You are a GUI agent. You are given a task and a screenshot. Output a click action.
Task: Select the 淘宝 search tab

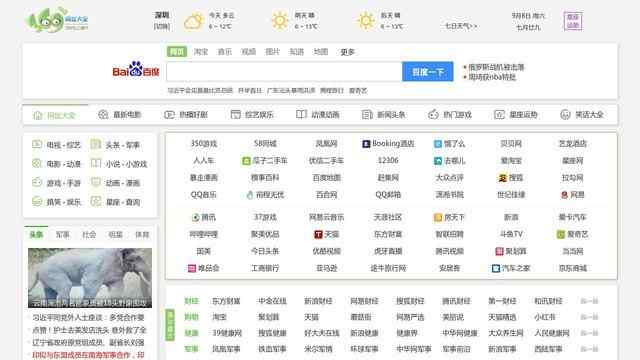(201, 52)
